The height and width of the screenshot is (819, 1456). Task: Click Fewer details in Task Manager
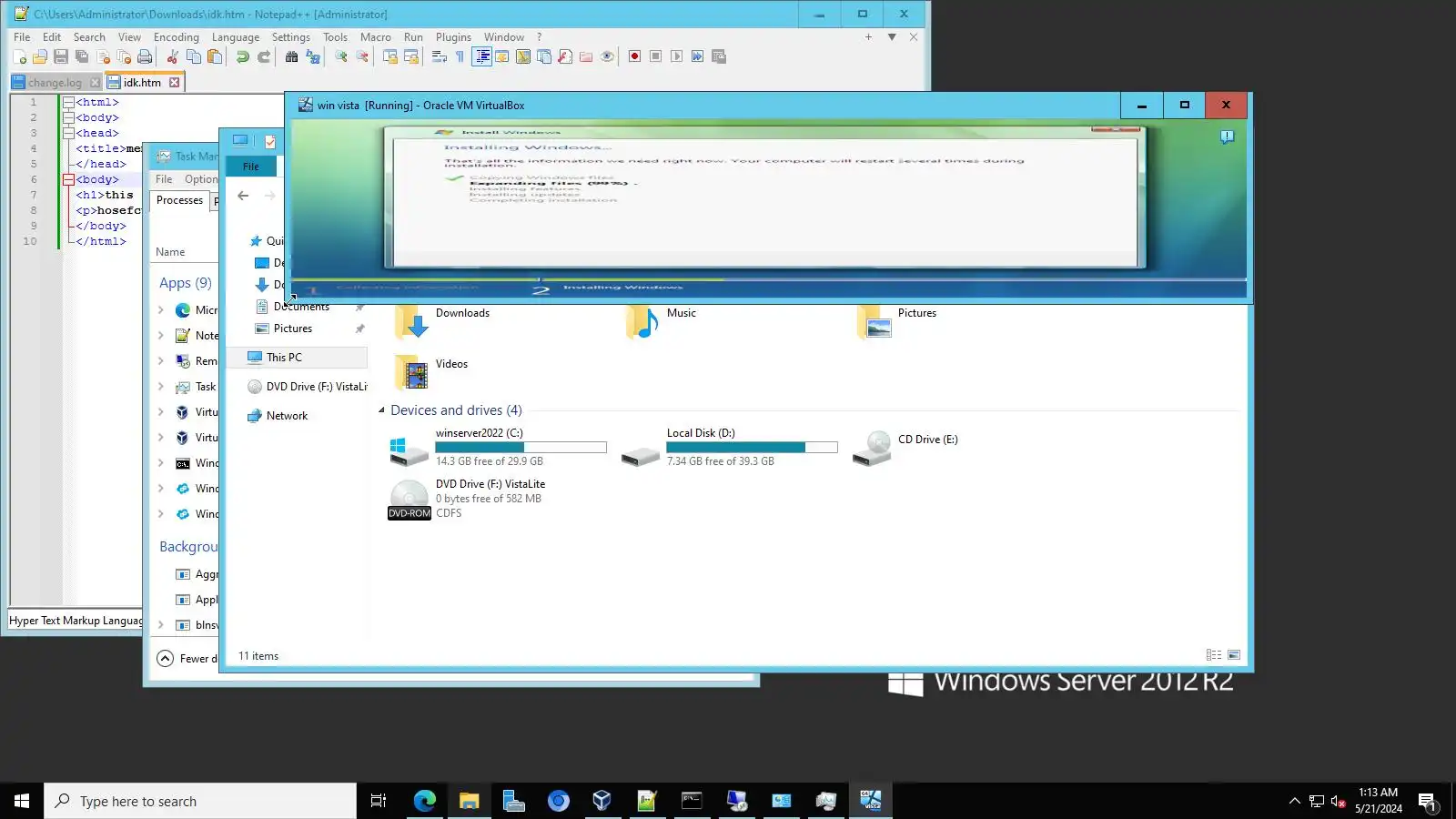pos(187,658)
